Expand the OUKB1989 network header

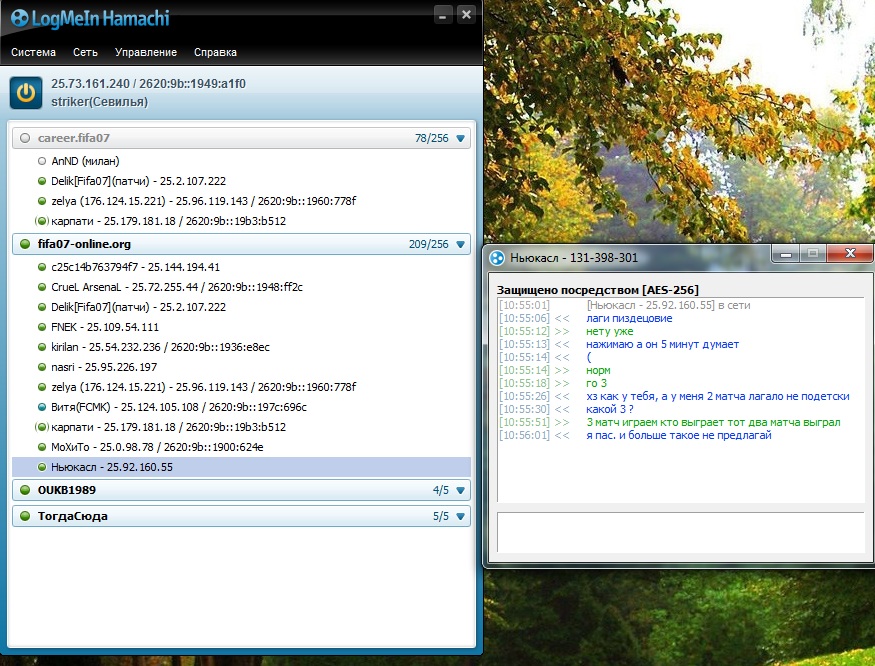(241, 490)
